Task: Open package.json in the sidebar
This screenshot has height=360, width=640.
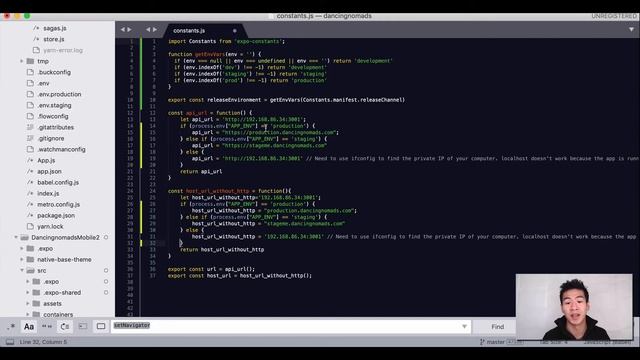Action: click(x=56, y=216)
